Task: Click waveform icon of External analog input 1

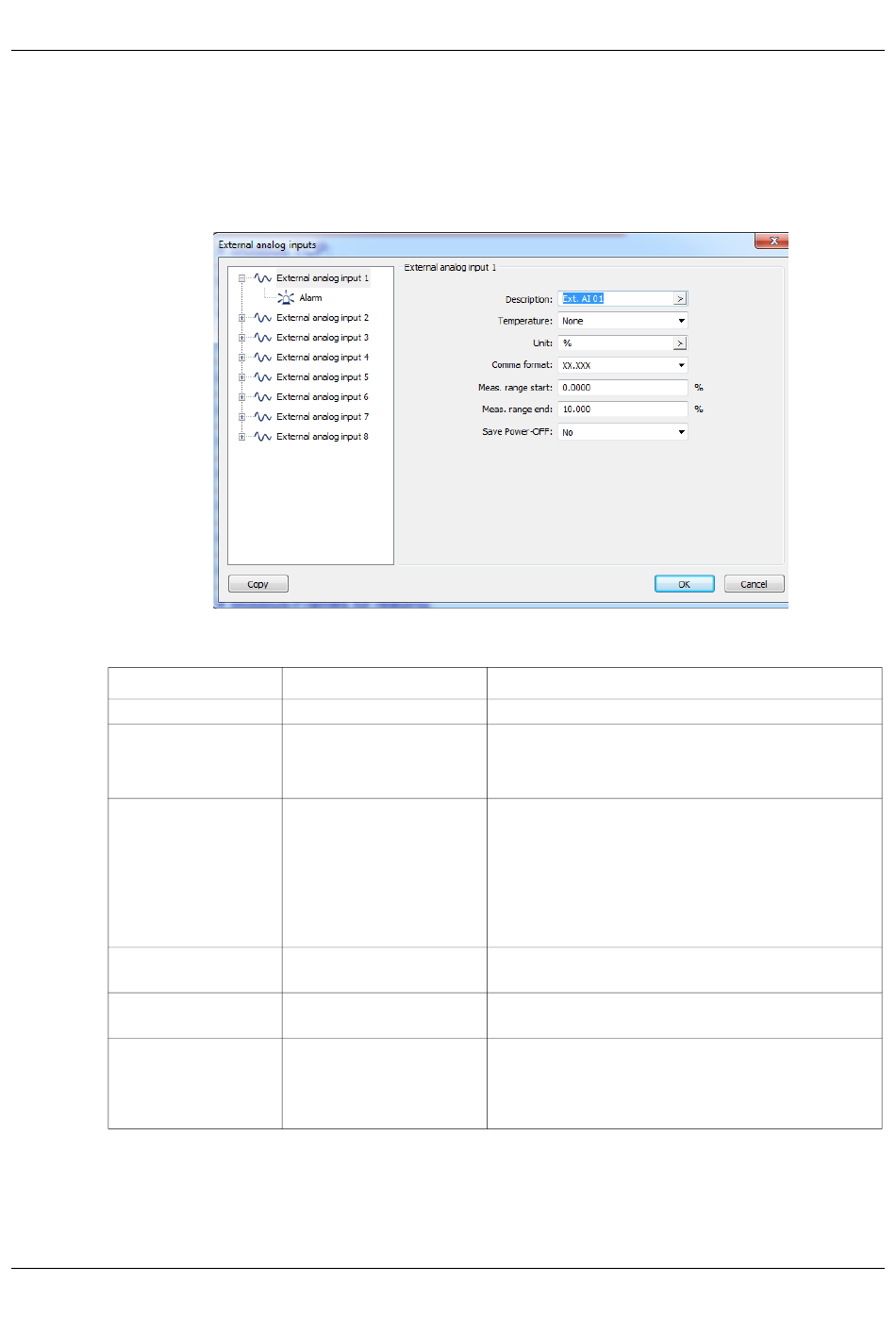Action: (263, 278)
